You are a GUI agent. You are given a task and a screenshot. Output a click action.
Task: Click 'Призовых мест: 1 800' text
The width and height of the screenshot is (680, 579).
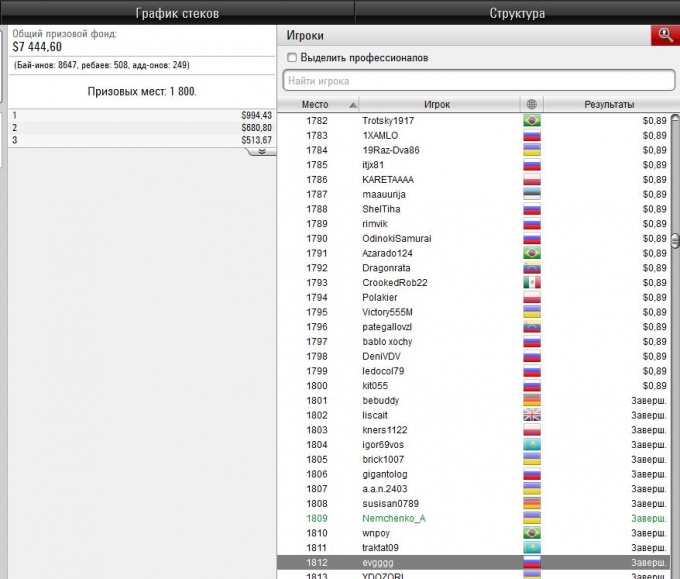tap(142, 92)
